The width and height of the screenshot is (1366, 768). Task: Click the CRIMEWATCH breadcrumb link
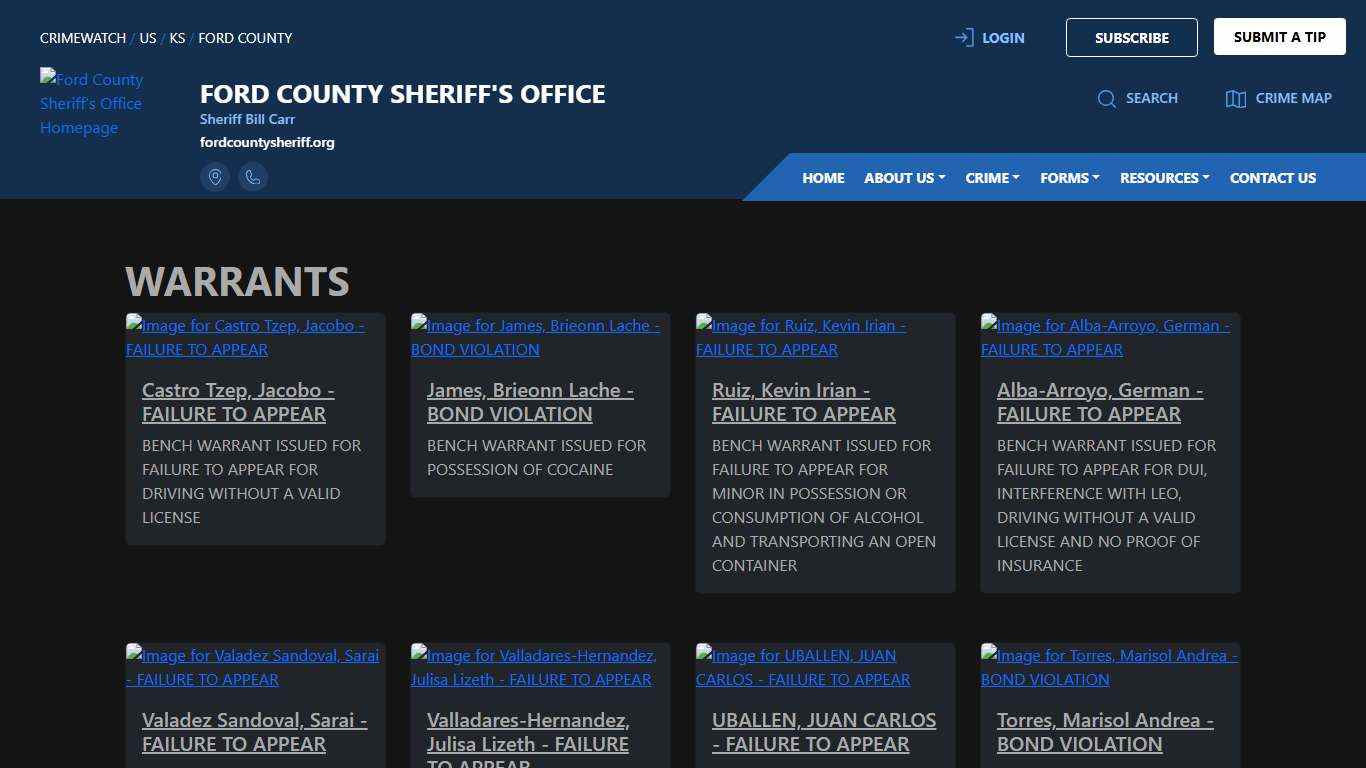click(x=83, y=38)
